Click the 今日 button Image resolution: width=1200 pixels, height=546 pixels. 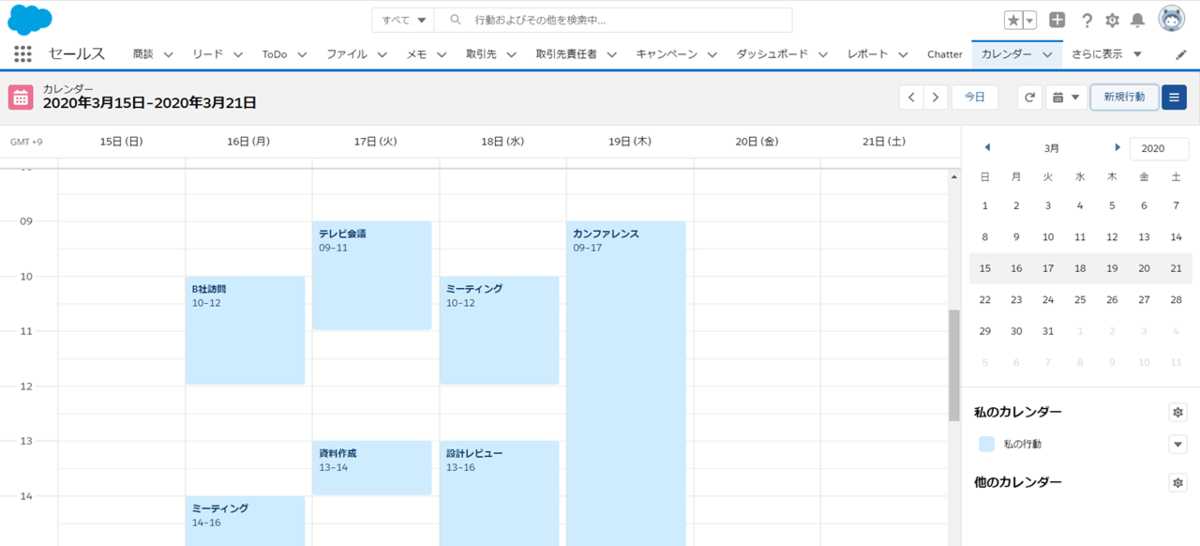pyautogui.click(x=974, y=97)
